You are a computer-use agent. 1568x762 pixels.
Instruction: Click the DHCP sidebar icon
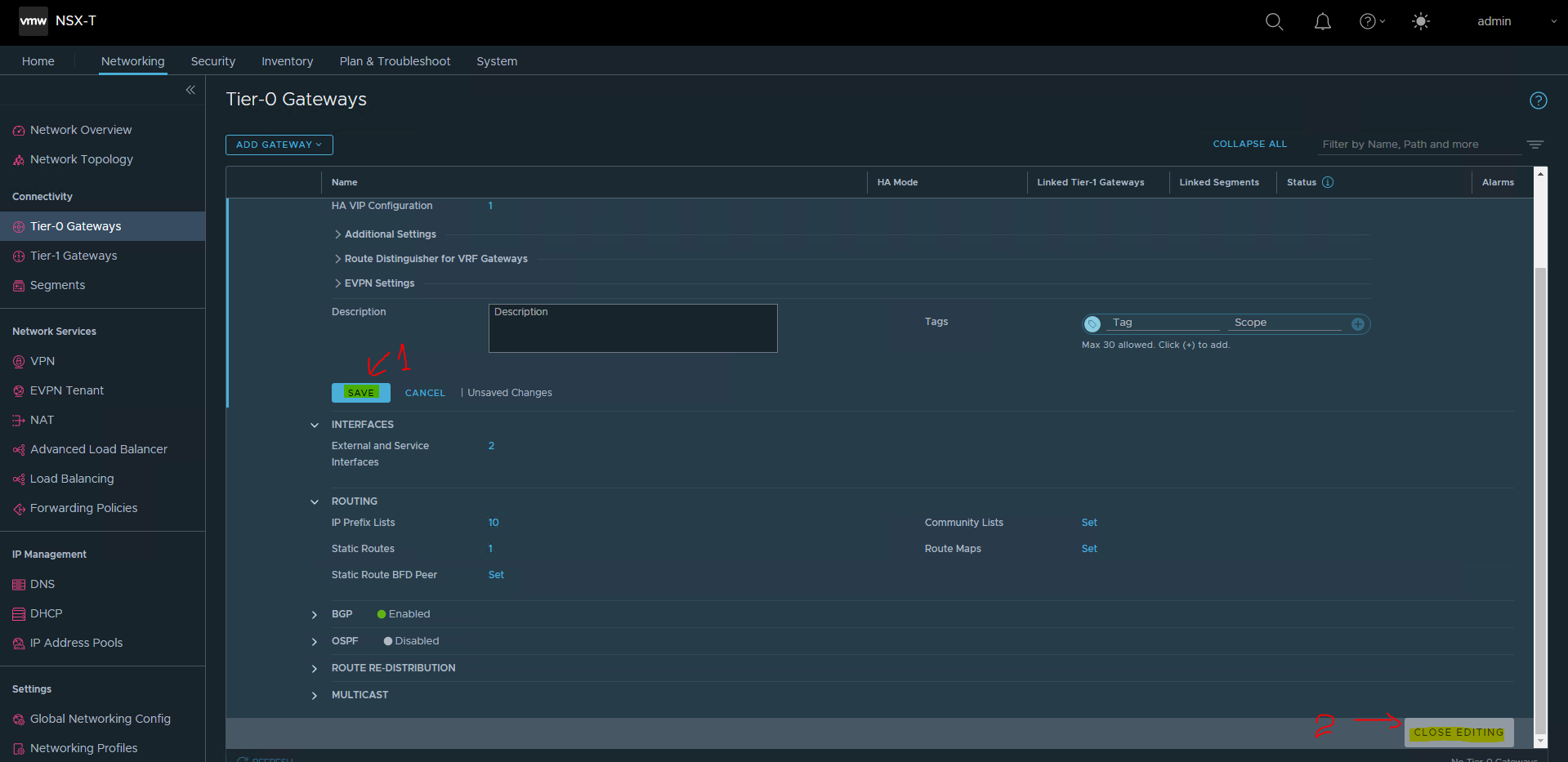[19, 614]
